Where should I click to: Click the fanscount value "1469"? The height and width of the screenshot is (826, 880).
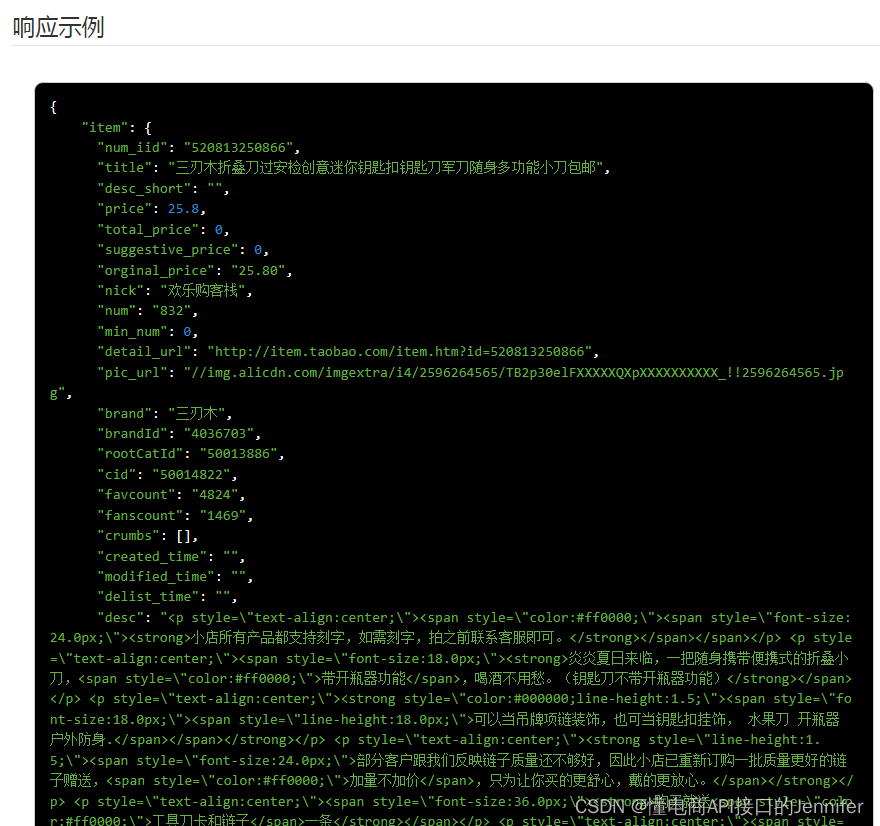223,516
